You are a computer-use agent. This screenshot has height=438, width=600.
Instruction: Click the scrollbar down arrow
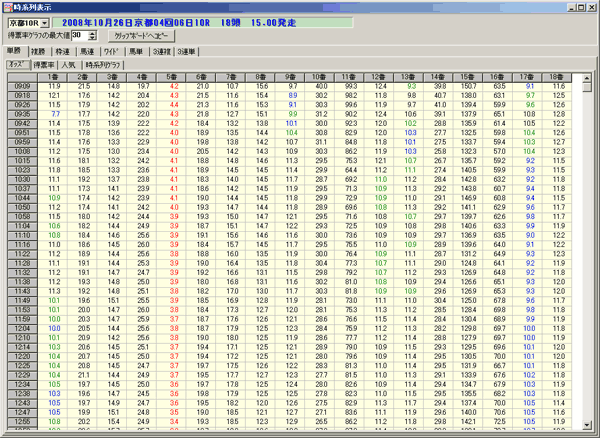click(x=587, y=425)
